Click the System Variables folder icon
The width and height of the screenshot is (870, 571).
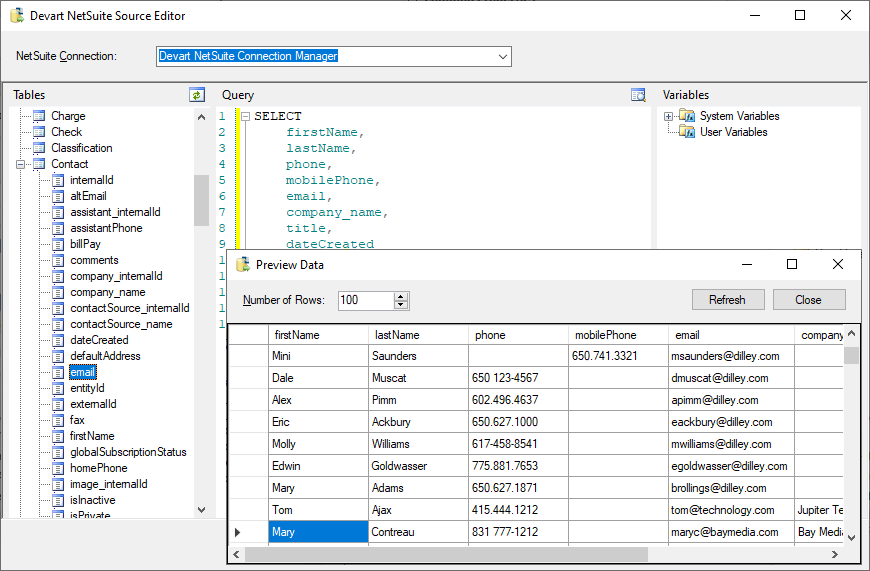[686, 116]
